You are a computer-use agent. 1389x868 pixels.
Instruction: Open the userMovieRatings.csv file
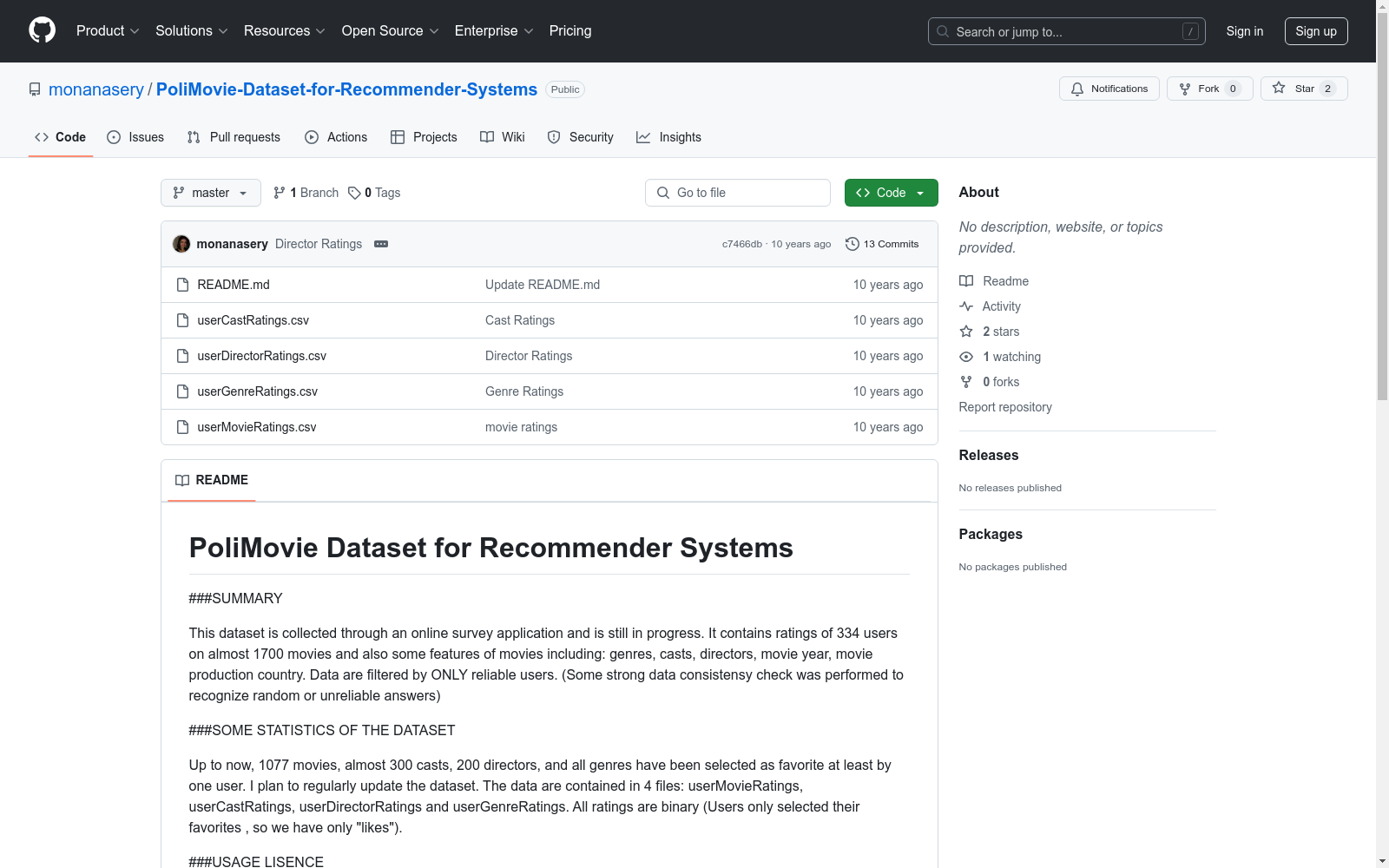coord(257,427)
